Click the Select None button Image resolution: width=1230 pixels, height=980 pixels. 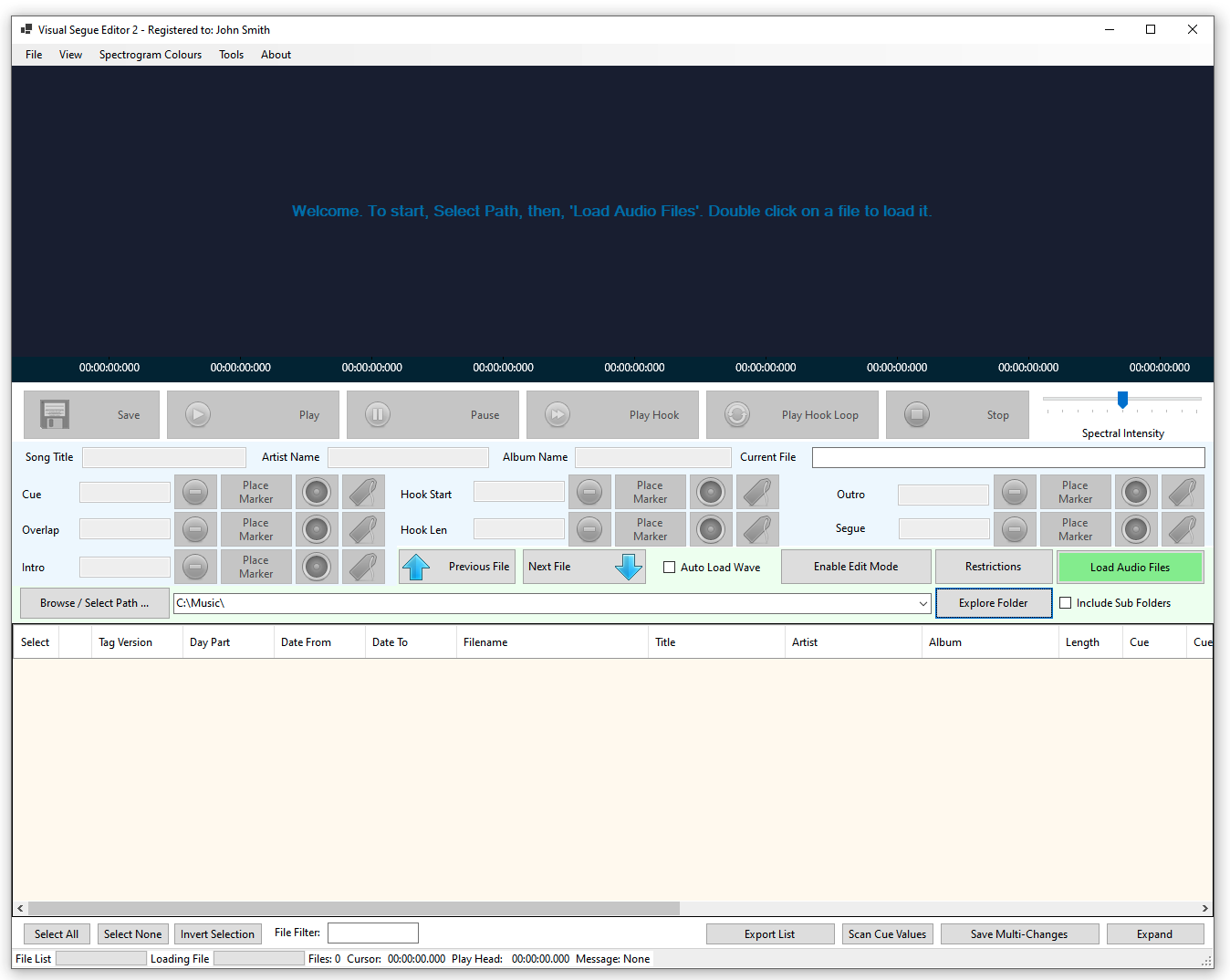[132, 934]
